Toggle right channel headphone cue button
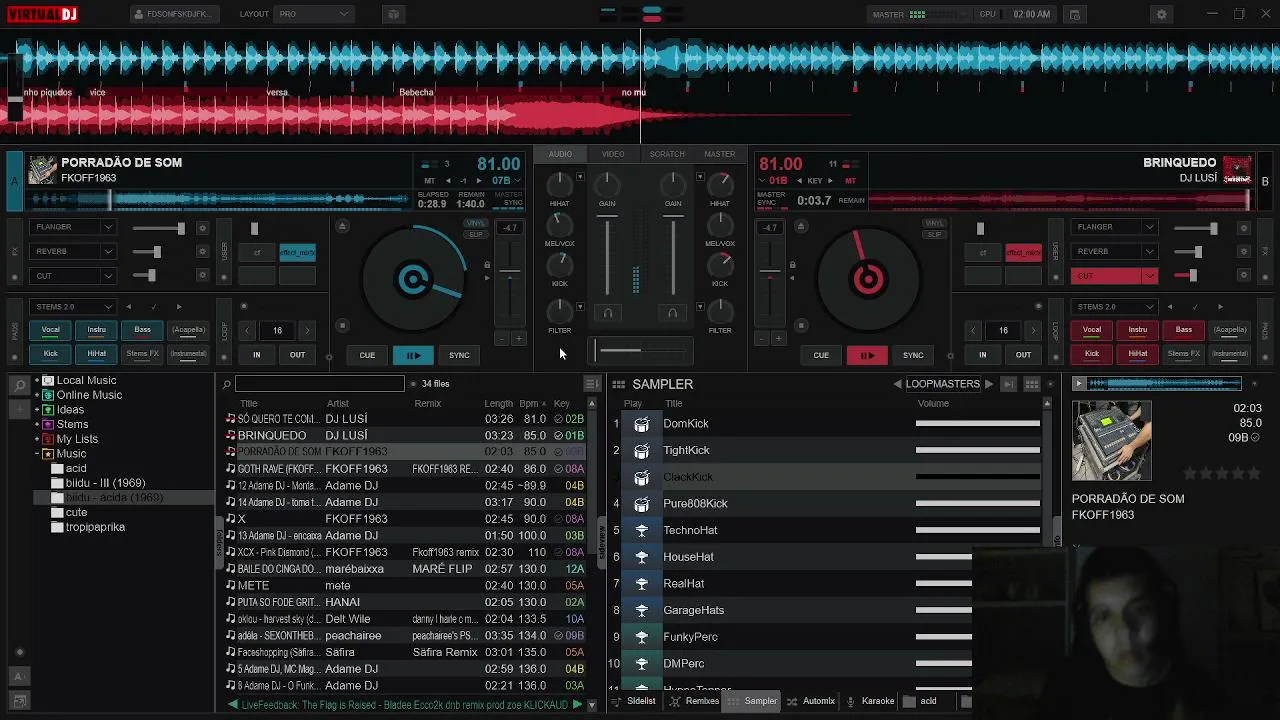This screenshot has width=1280, height=720. (x=672, y=313)
